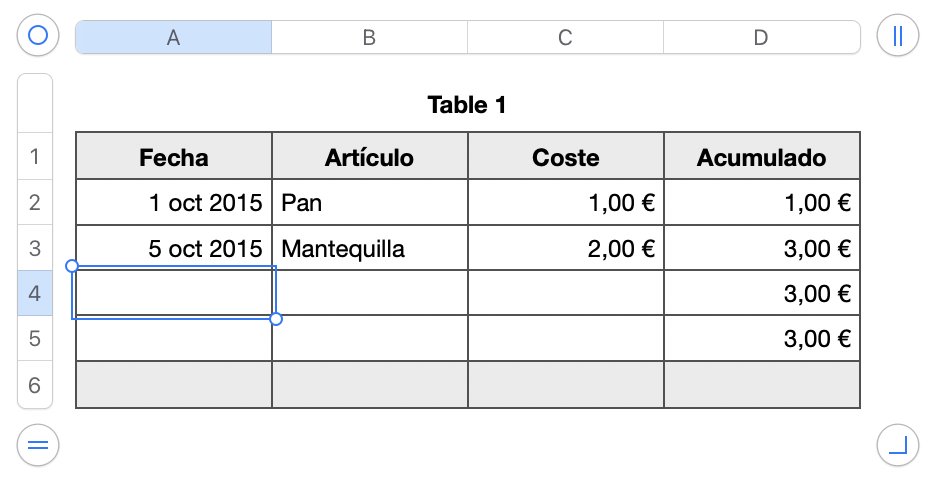Select column A header
The image size is (938, 490).
[x=174, y=37]
